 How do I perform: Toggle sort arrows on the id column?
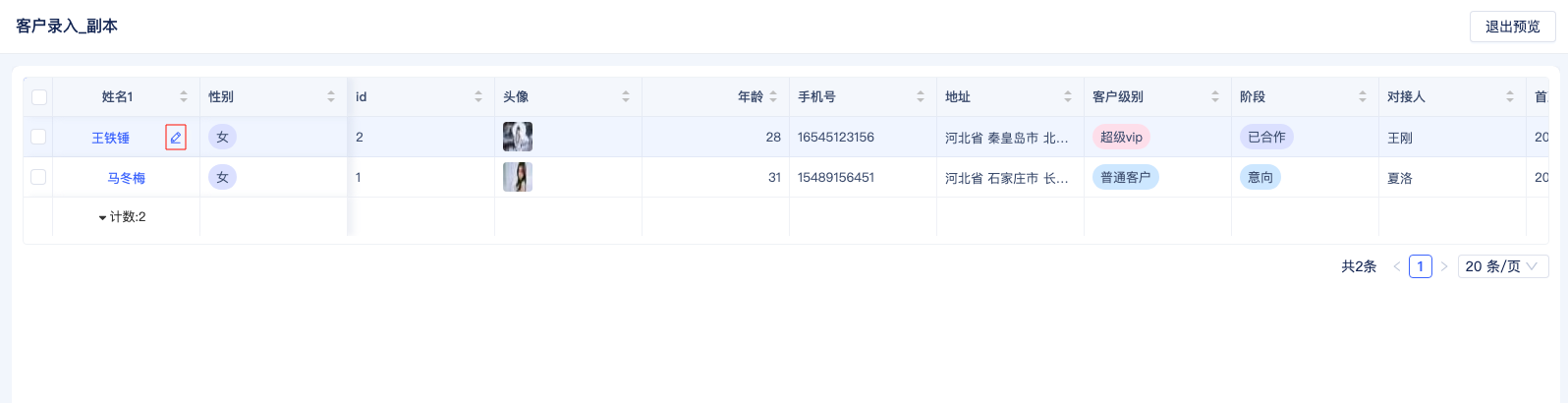(478, 96)
